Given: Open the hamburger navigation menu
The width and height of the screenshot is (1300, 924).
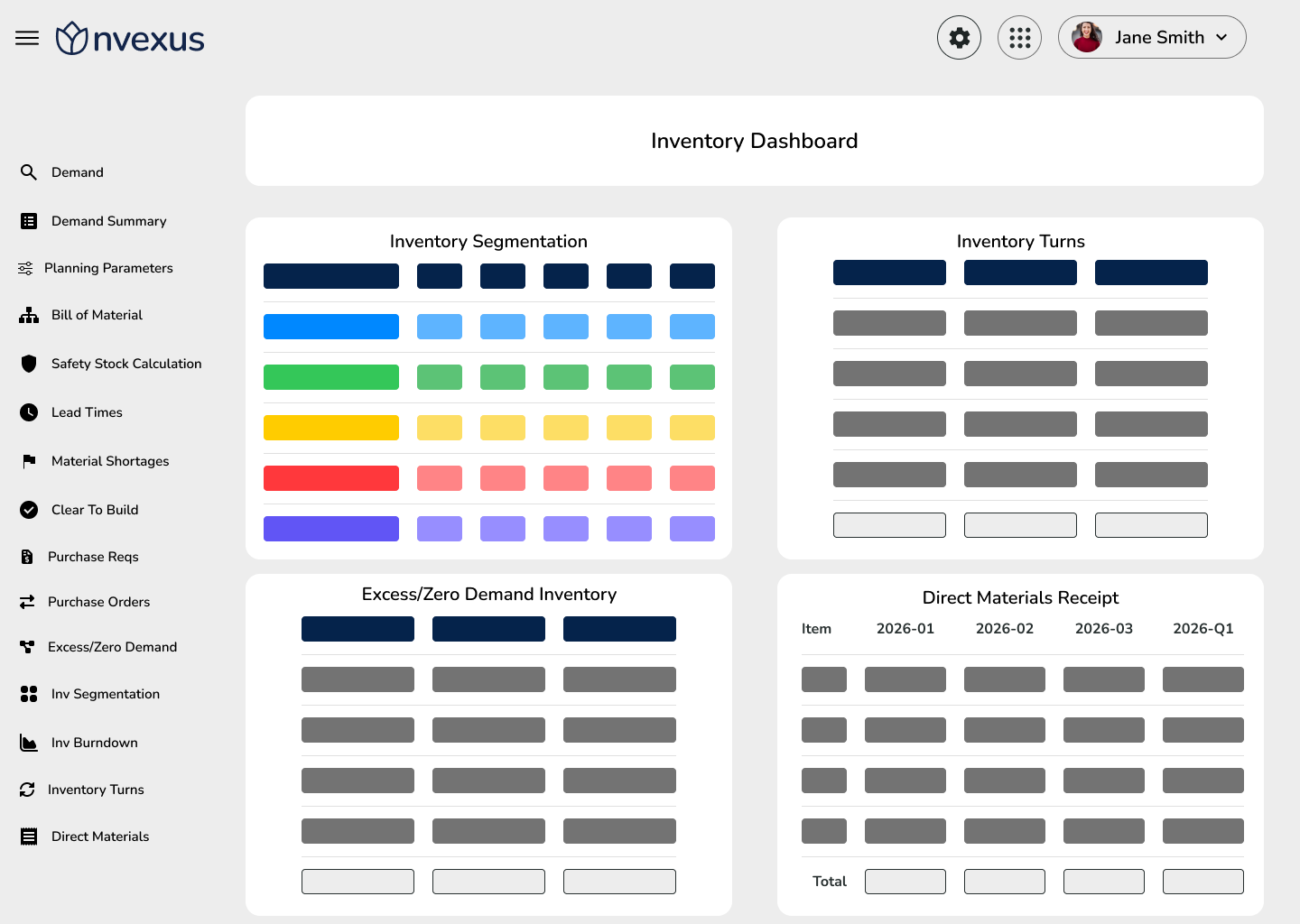Looking at the screenshot, I should tap(27, 38).
